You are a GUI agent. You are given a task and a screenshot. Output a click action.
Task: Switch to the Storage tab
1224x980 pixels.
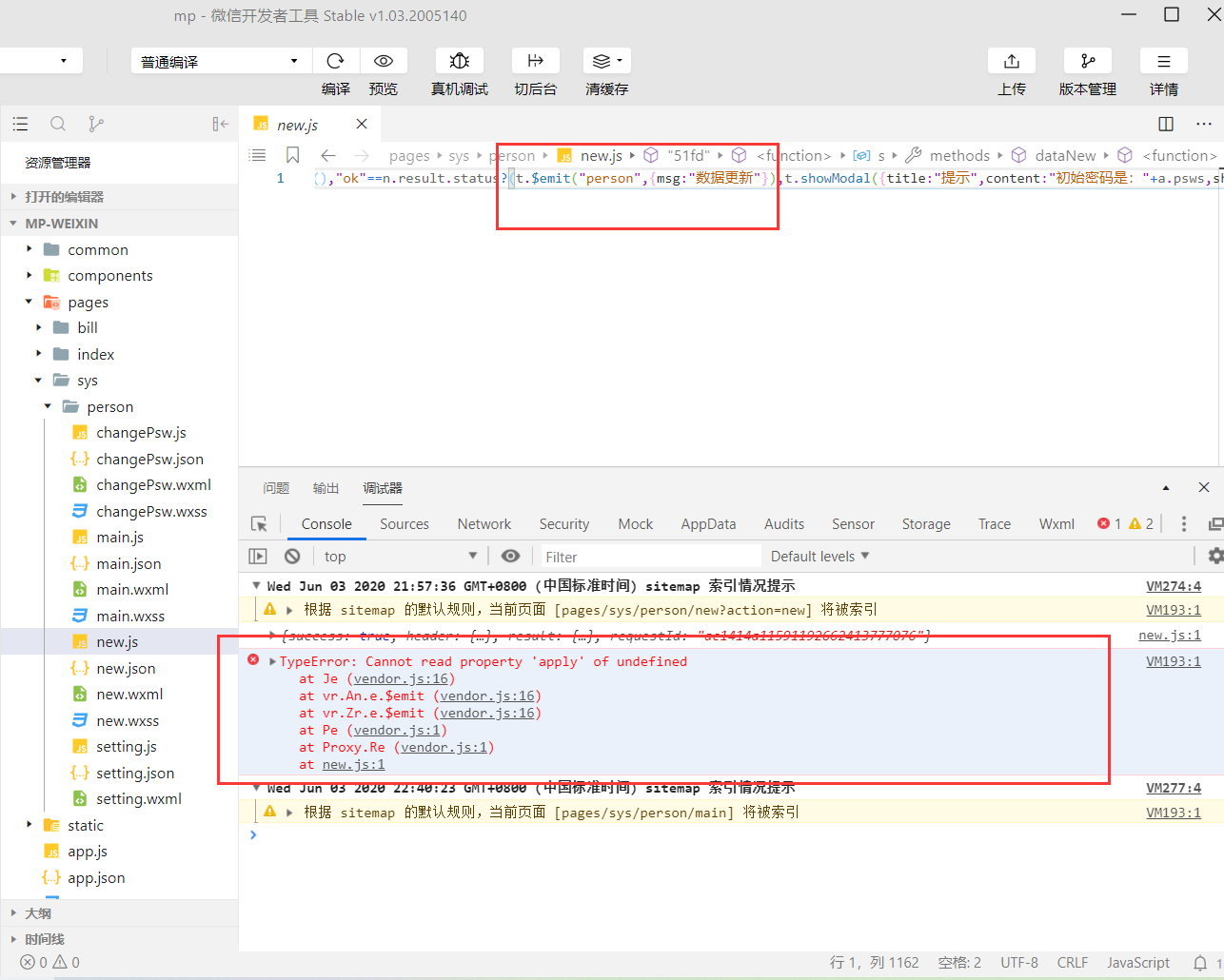(926, 524)
